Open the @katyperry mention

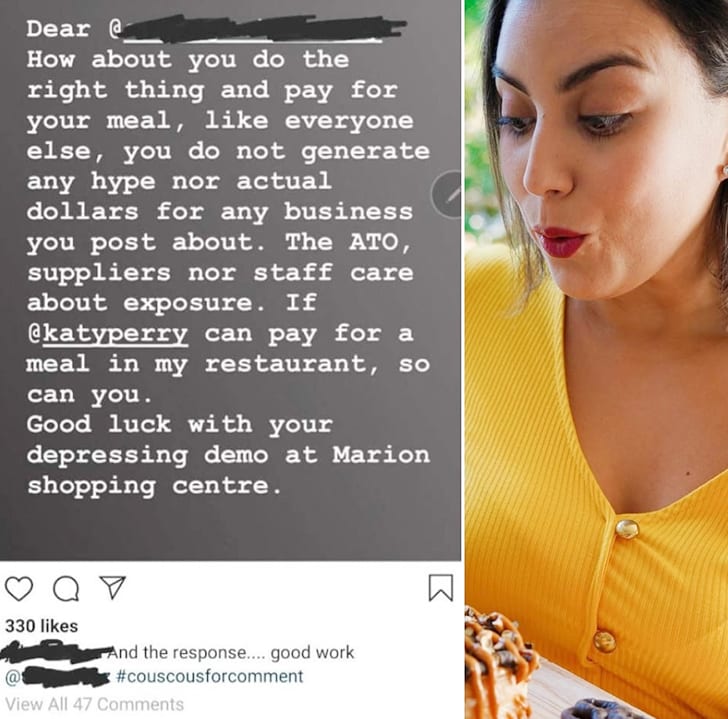pyautogui.click(x=108, y=334)
